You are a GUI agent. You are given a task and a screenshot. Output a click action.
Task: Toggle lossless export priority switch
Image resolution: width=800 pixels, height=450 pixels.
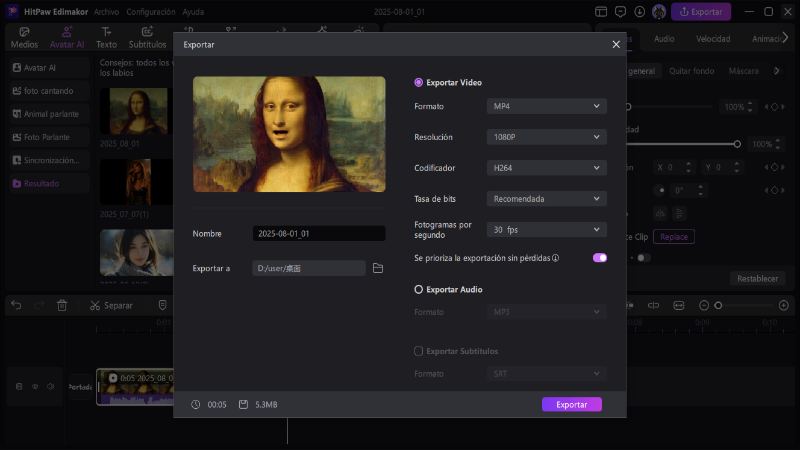tap(599, 258)
